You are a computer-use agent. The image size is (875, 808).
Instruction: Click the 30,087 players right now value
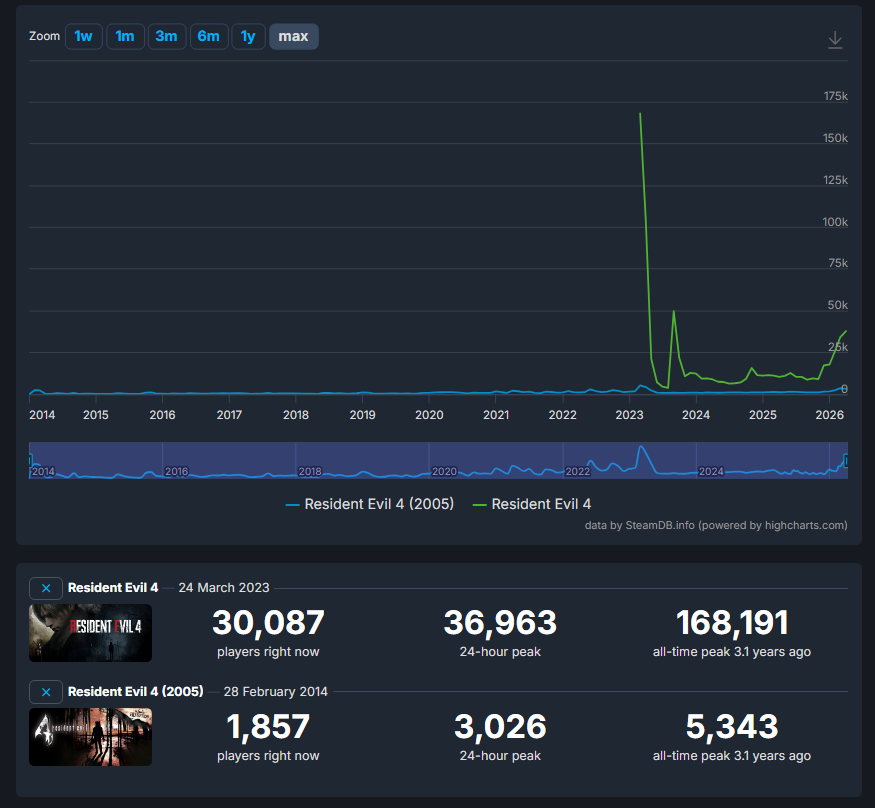pyautogui.click(x=268, y=623)
